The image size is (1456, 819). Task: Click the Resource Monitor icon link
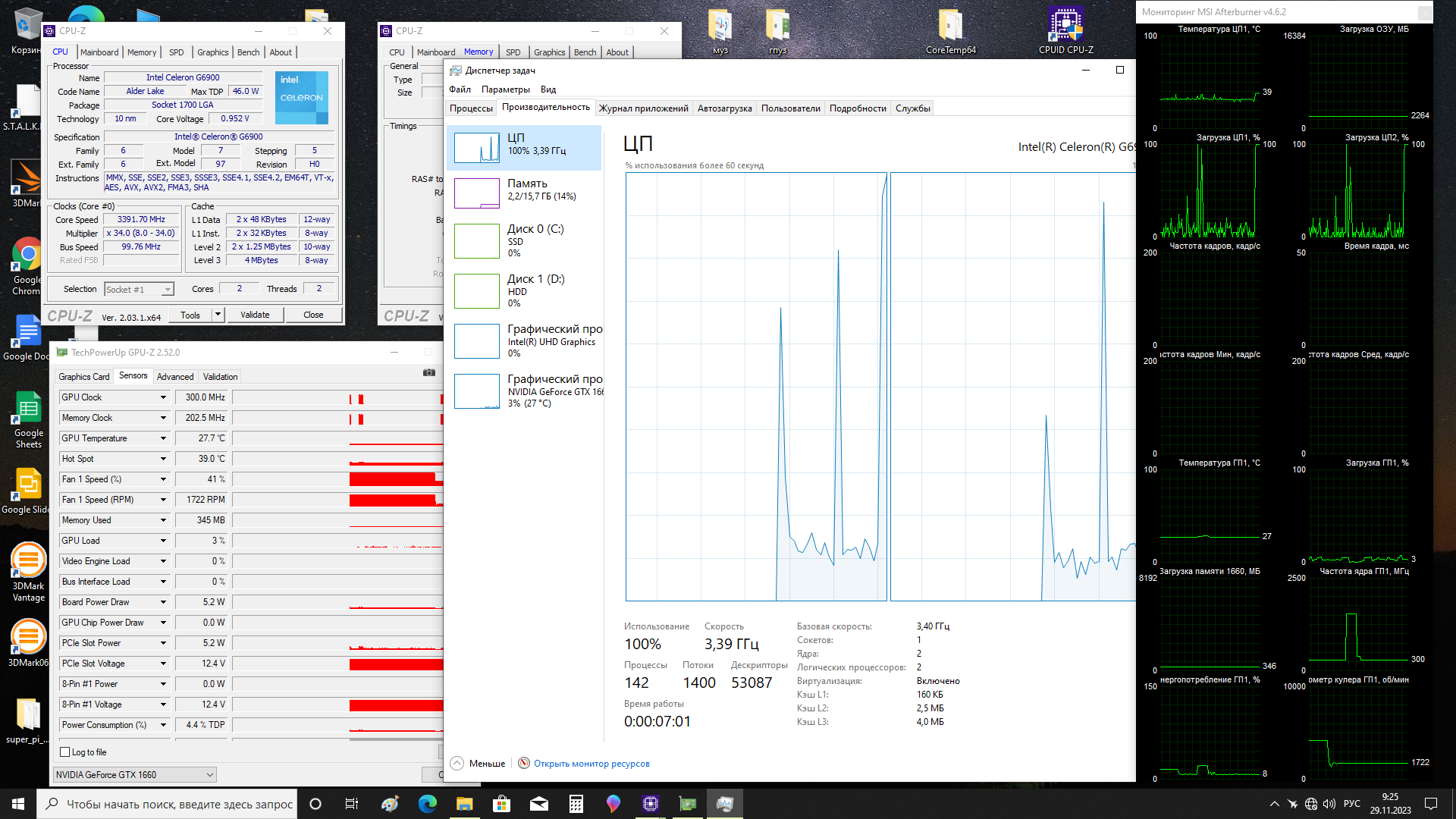(x=524, y=763)
